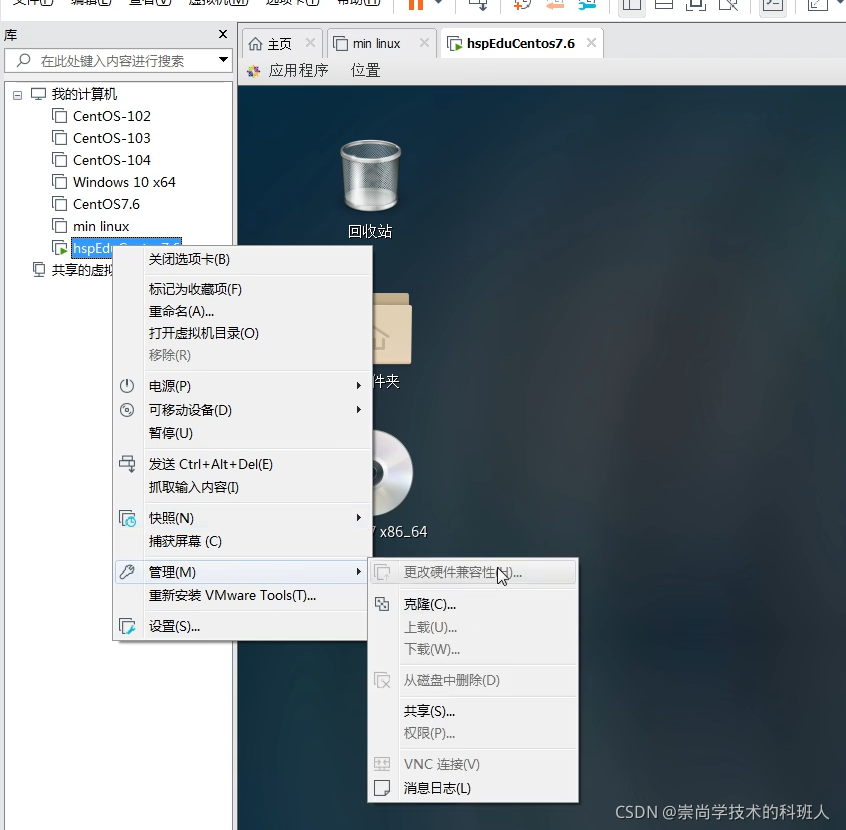Select min linux in the library tree

tap(101, 227)
